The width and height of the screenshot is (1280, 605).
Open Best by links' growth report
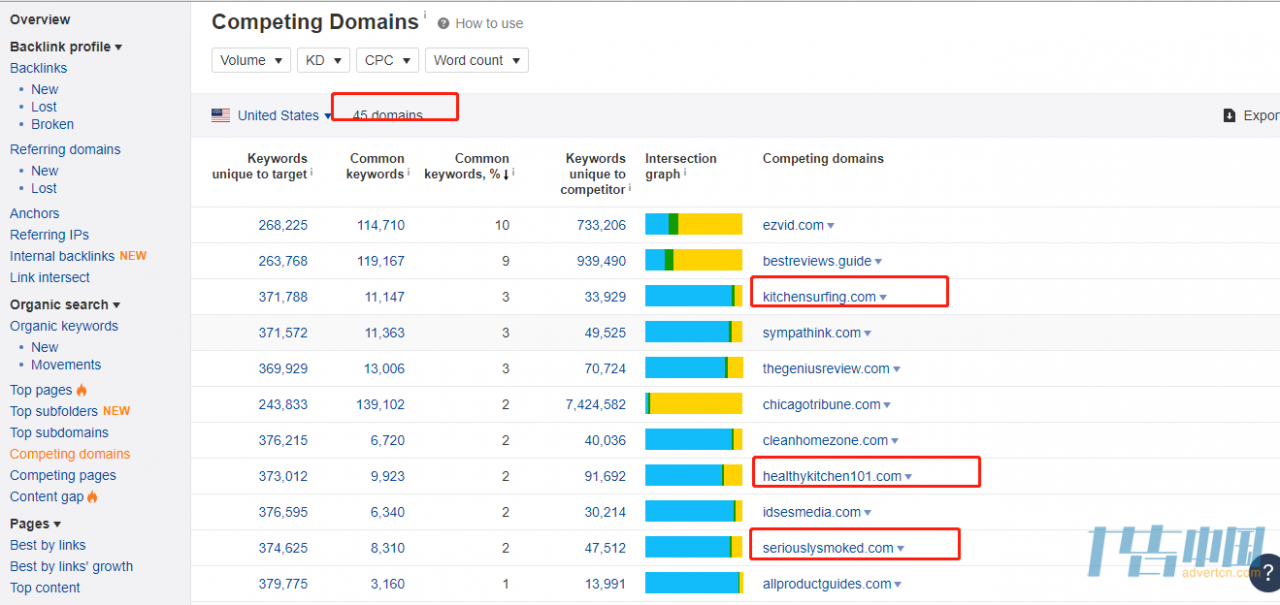coord(71,567)
